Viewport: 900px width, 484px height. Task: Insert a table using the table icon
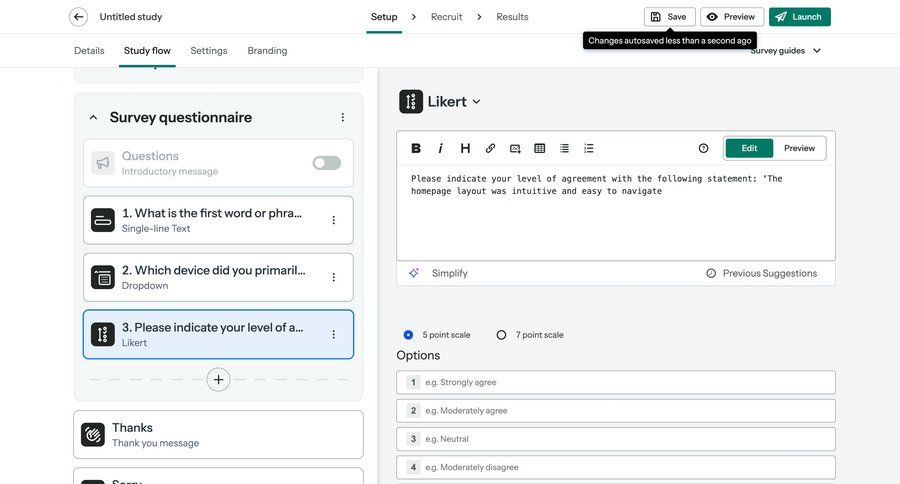coord(540,148)
